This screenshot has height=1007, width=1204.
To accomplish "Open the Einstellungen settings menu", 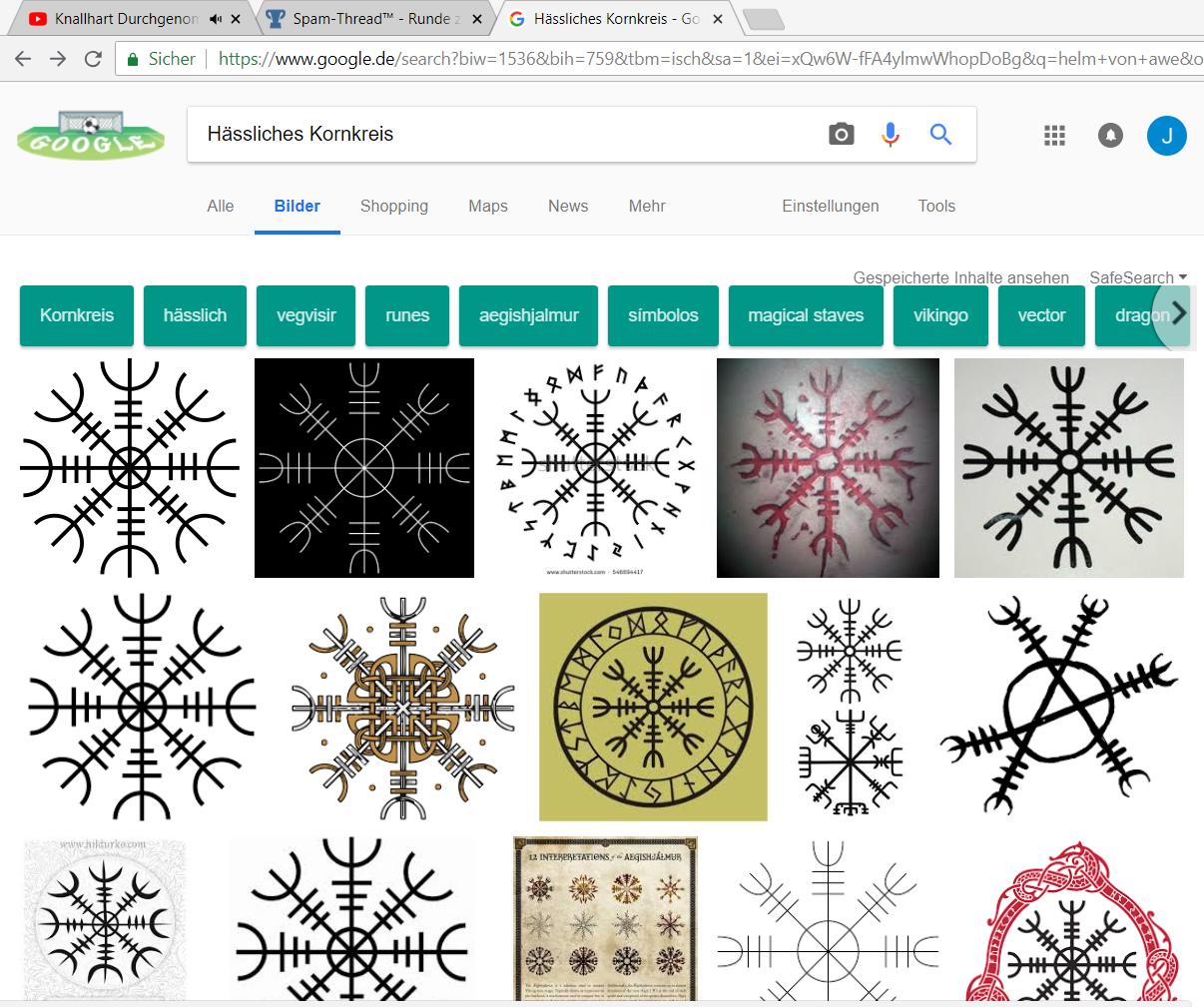I will [x=830, y=206].
